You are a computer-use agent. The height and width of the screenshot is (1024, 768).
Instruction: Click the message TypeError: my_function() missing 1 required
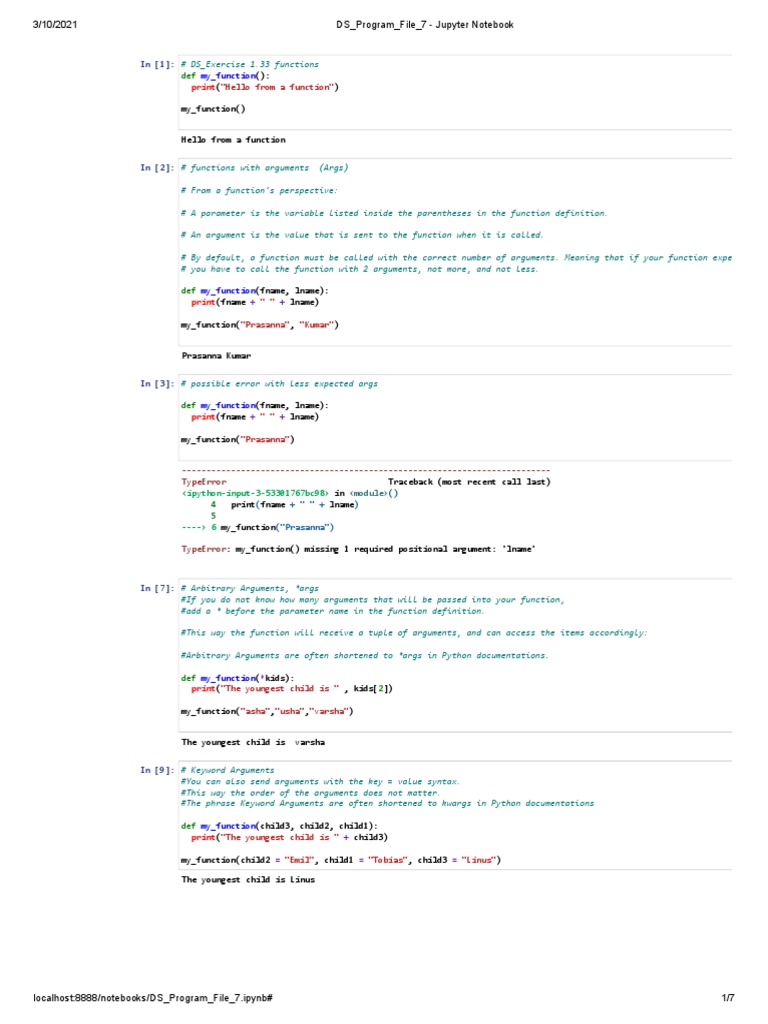point(358,549)
